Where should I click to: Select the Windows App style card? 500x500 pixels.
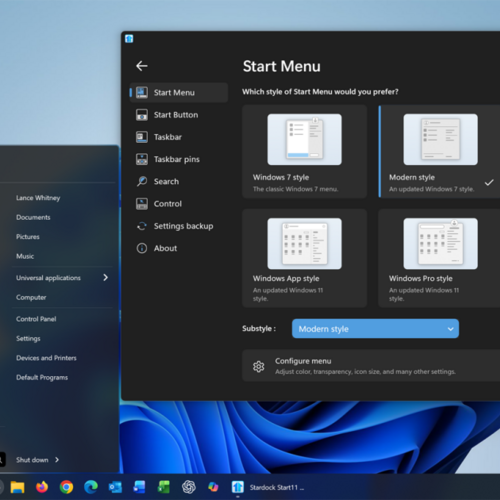(x=304, y=258)
